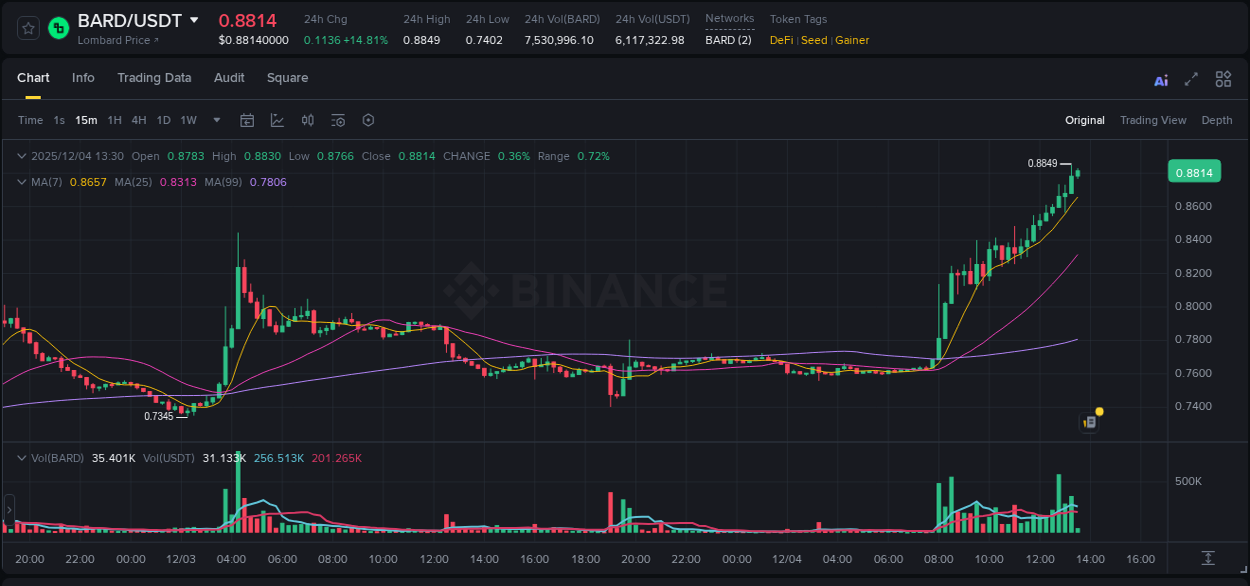Open the BARD/USDT pair dropdown

pyautogui.click(x=196, y=19)
